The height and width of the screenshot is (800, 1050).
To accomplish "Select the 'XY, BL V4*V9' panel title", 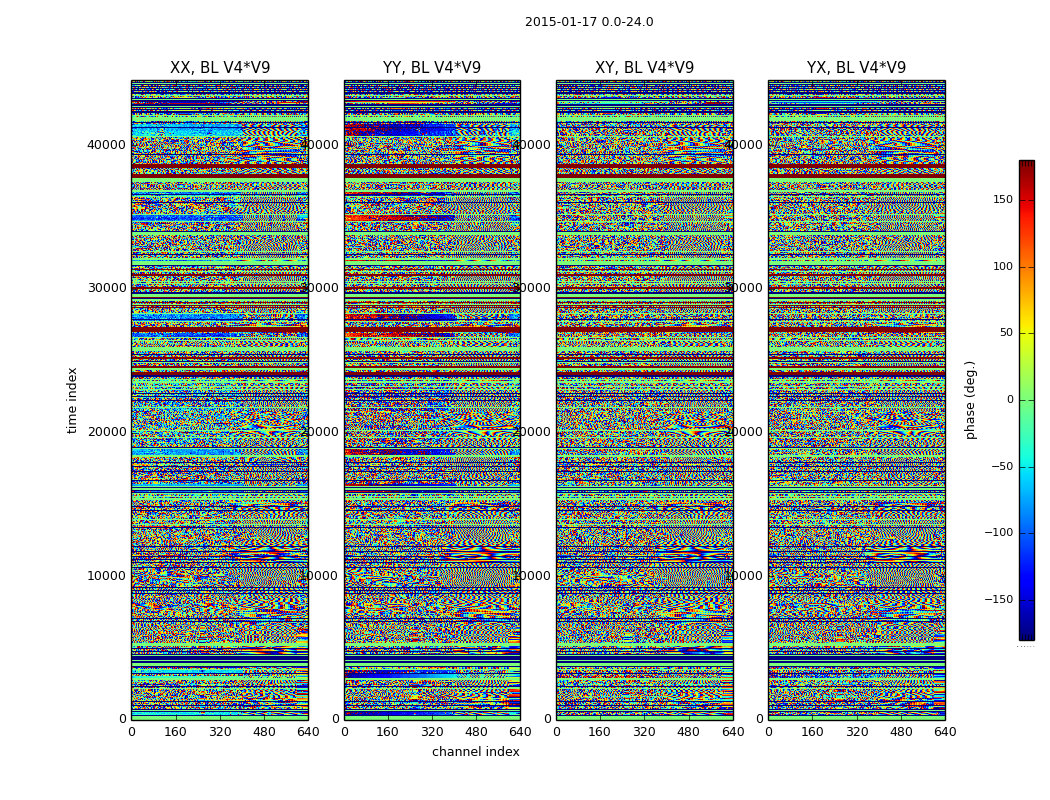I will coord(644,68).
